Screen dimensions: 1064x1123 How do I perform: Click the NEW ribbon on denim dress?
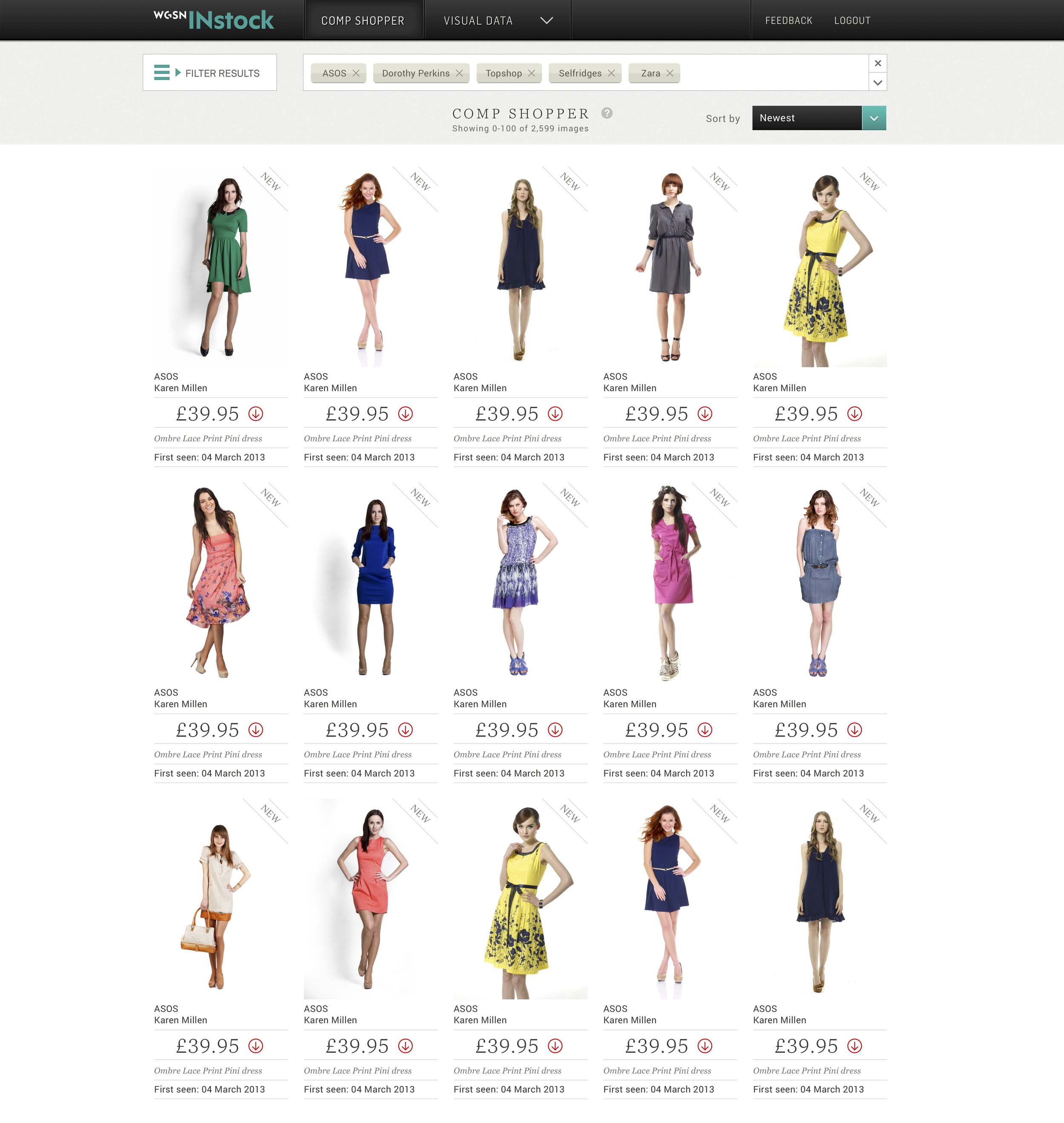tap(870, 497)
